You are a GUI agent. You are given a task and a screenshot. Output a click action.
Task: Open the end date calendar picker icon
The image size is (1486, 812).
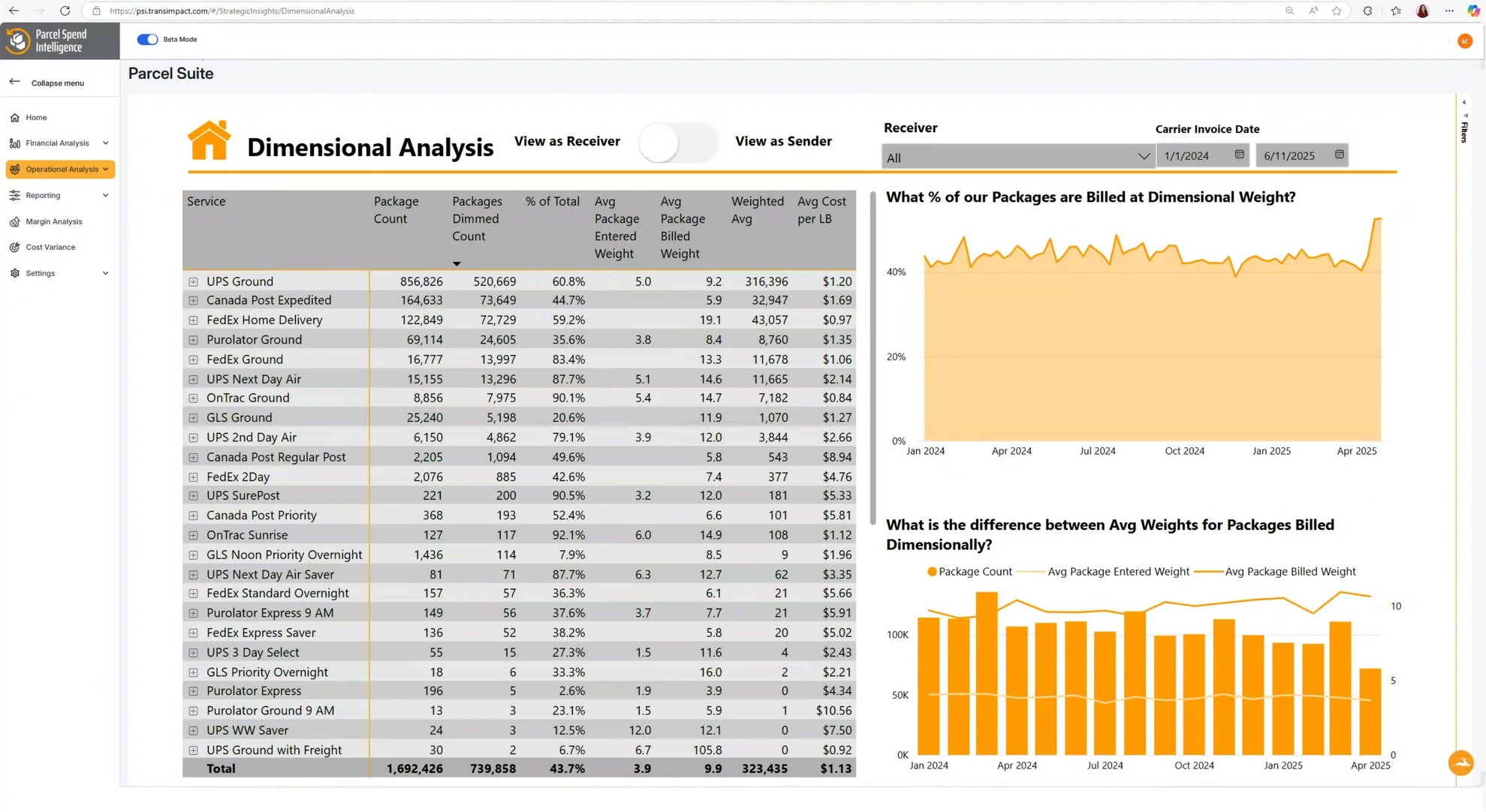click(1339, 155)
